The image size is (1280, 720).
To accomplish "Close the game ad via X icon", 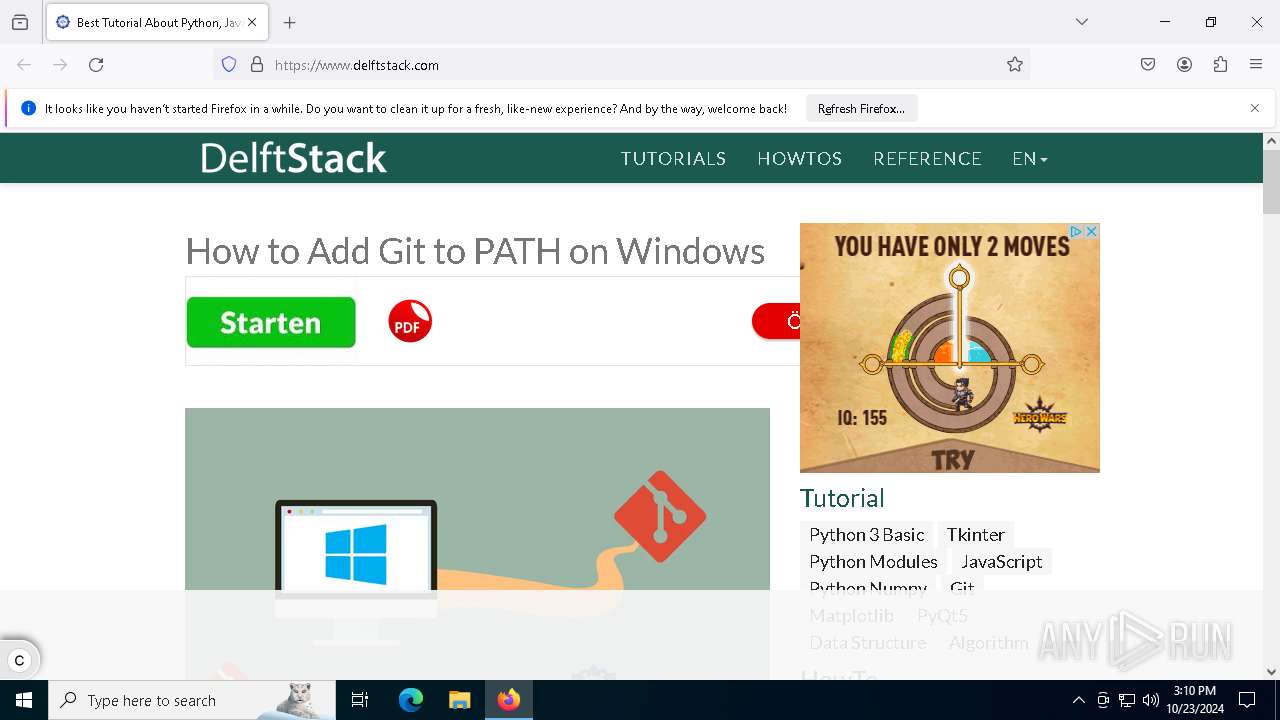I will pyautogui.click(x=1092, y=231).
